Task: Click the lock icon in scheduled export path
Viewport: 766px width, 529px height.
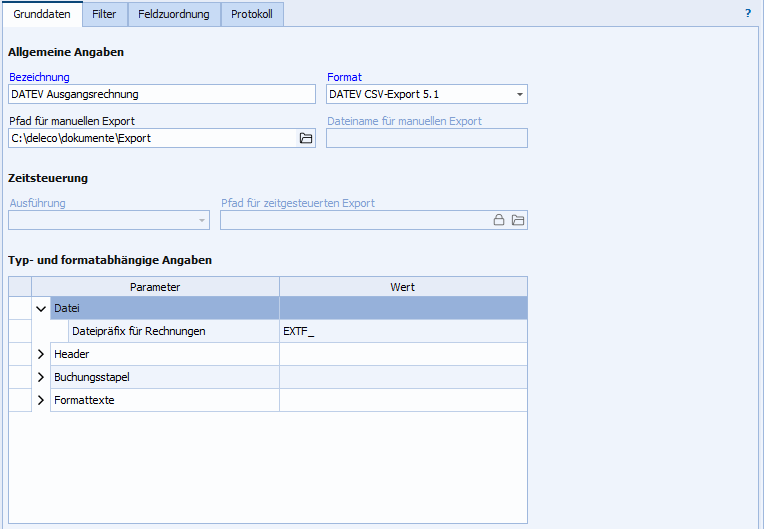Action: (x=498, y=220)
